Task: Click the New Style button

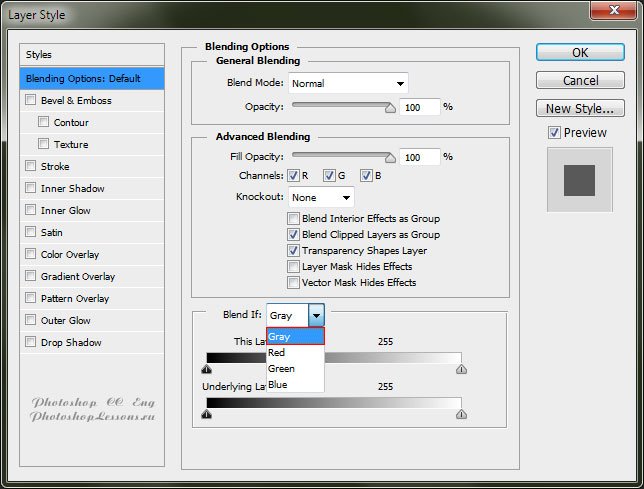Action: pyautogui.click(x=580, y=109)
